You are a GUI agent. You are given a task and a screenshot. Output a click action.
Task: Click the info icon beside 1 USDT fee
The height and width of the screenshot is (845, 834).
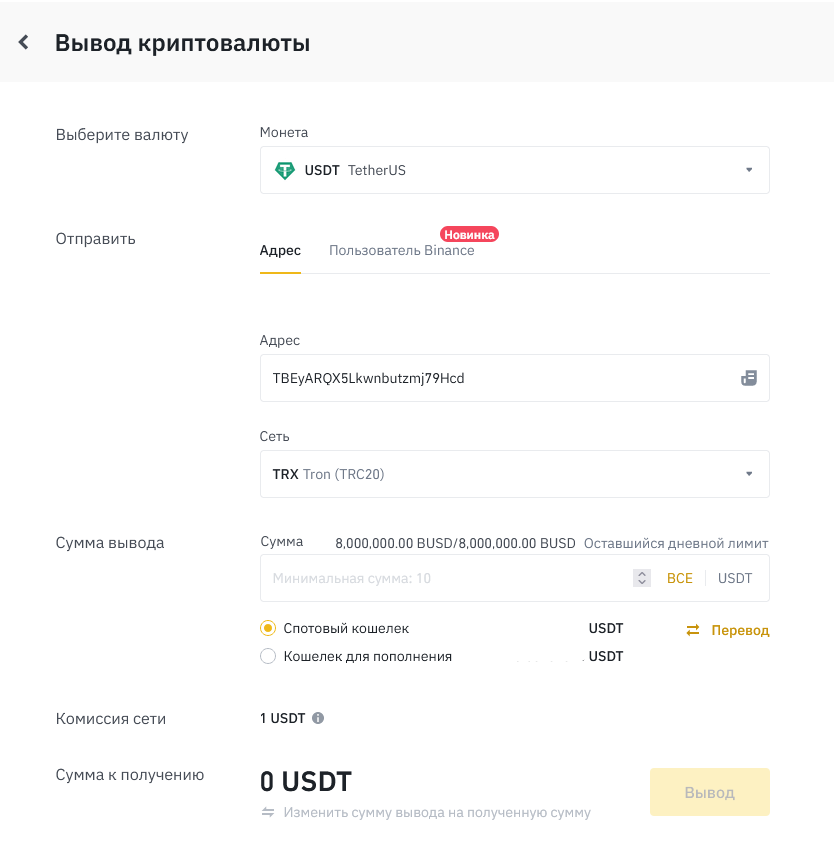[318, 718]
